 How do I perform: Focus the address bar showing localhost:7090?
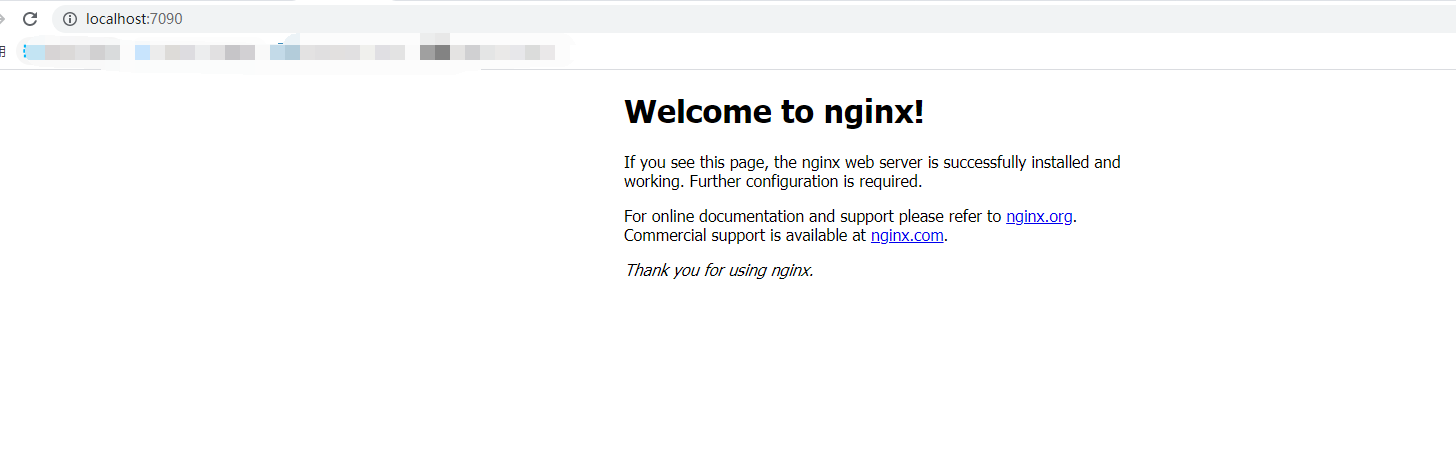tap(754, 19)
